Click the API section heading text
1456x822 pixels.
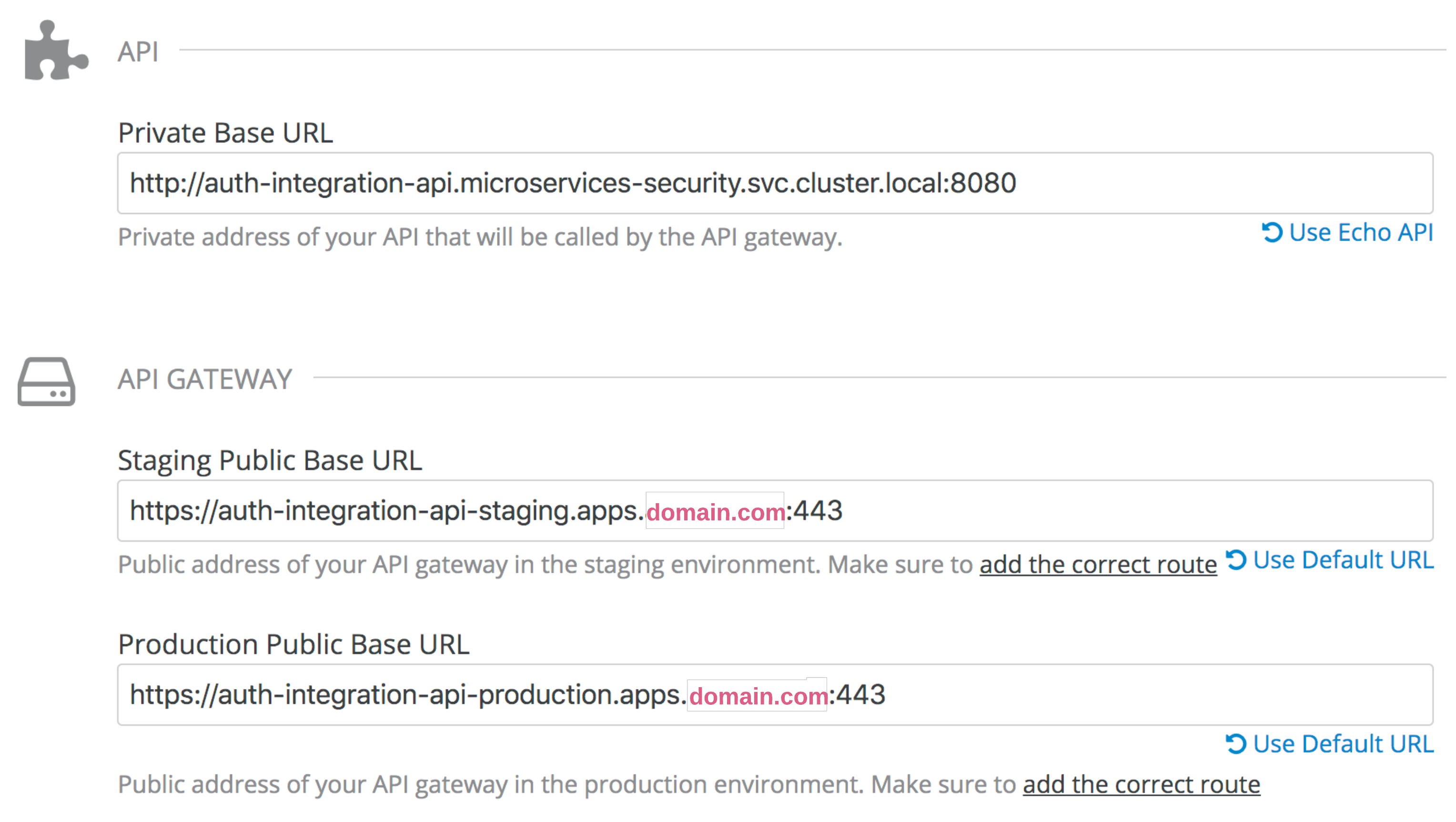[138, 51]
